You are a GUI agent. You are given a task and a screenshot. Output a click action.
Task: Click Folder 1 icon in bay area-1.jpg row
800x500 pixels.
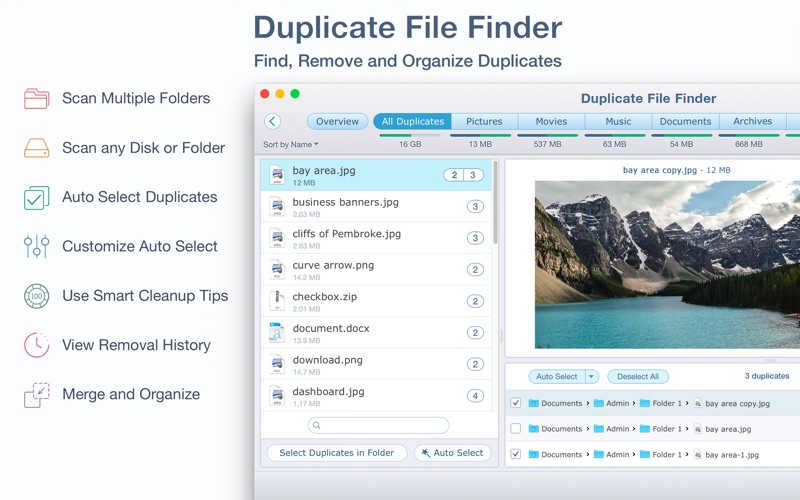(x=645, y=454)
